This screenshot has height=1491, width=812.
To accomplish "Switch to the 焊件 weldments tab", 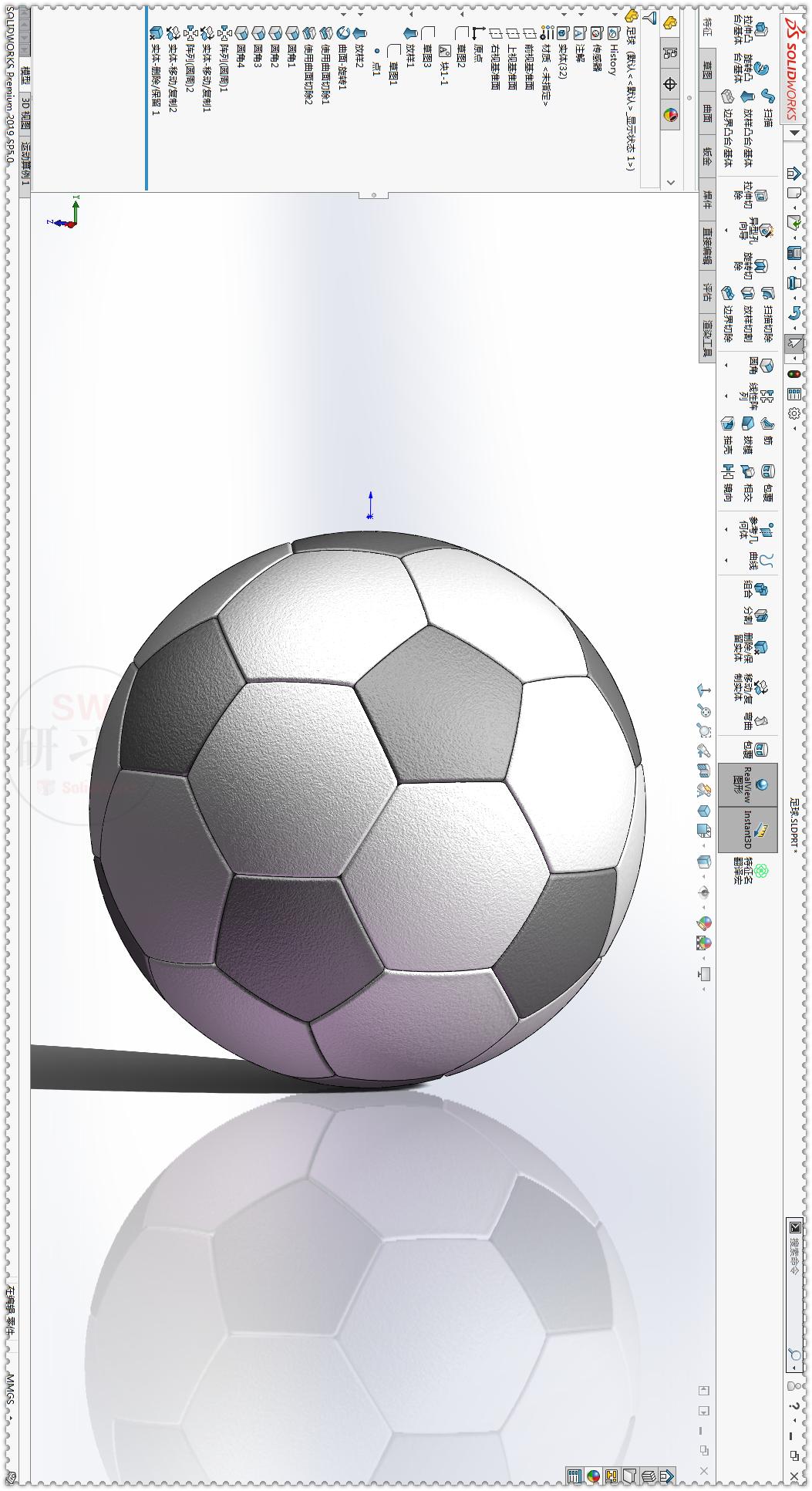I will (707, 200).
